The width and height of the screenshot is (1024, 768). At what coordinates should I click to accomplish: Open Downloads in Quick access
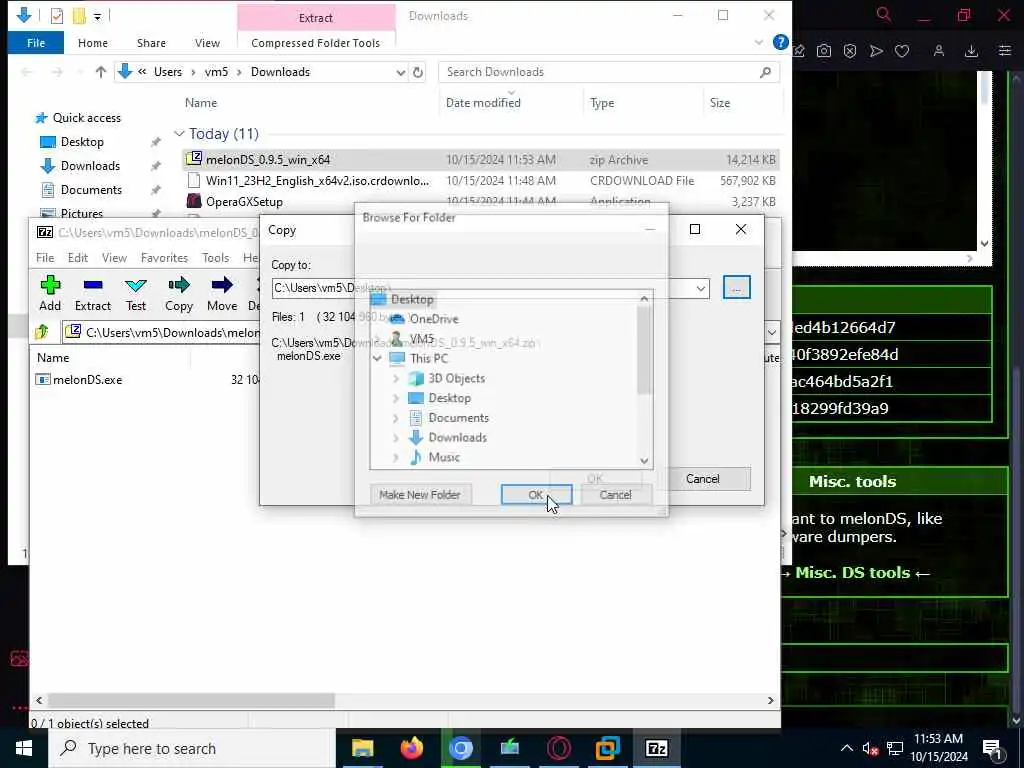(x=90, y=166)
